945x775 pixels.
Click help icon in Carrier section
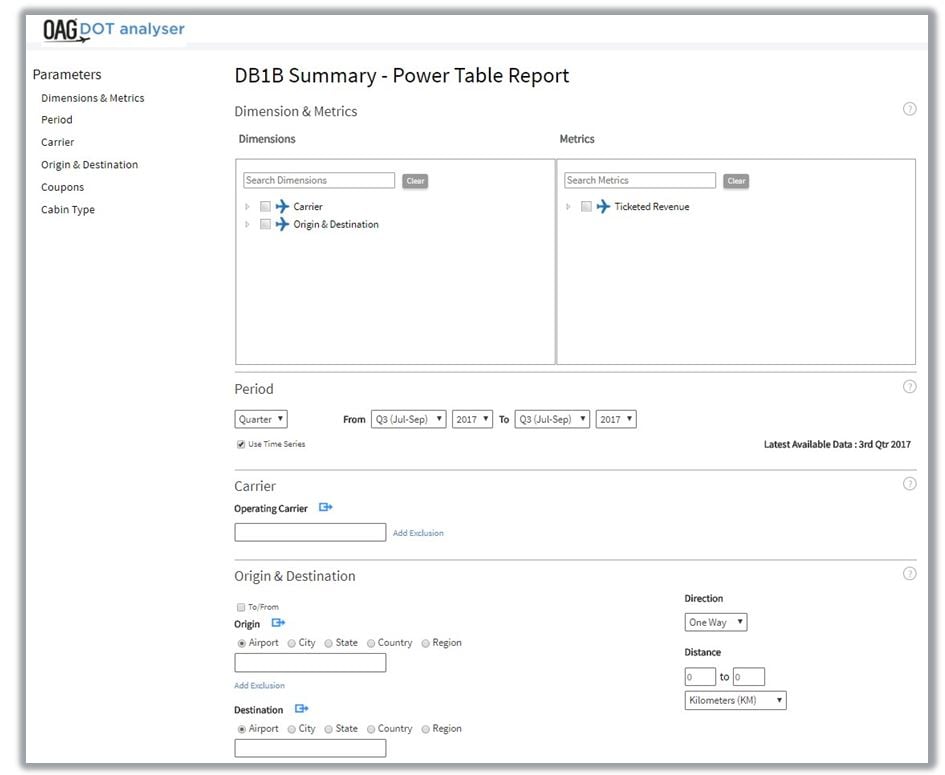click(909, 484)
